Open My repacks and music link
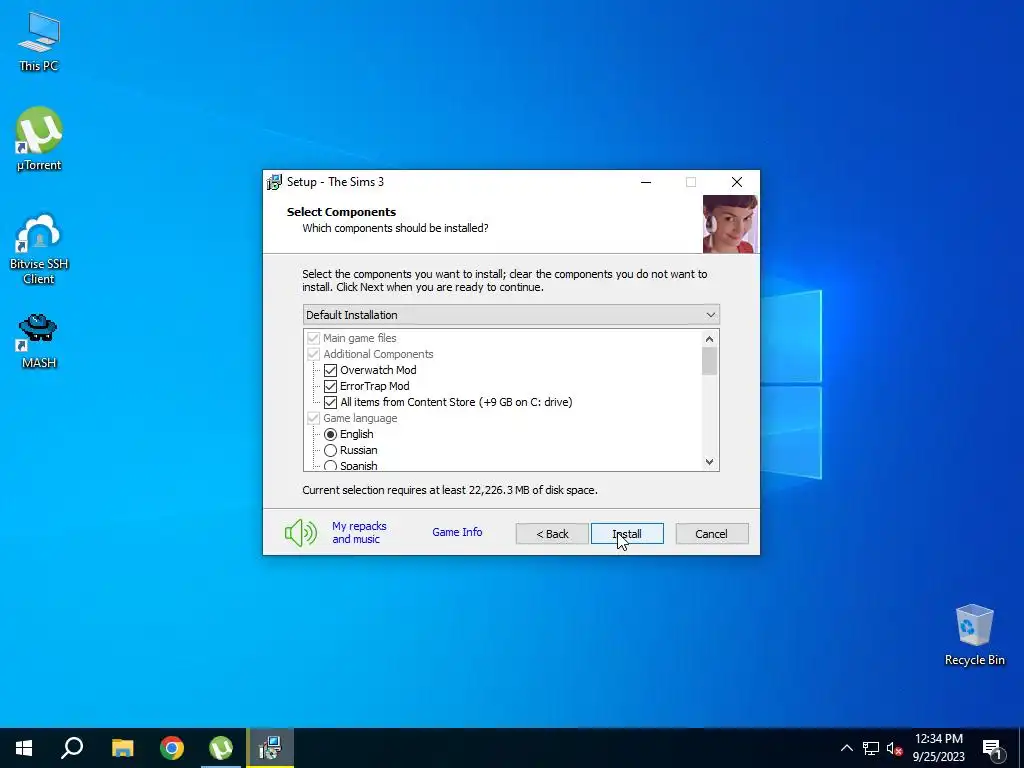The width and height of the screenshot is (1024, 768). tap(359, 533)
